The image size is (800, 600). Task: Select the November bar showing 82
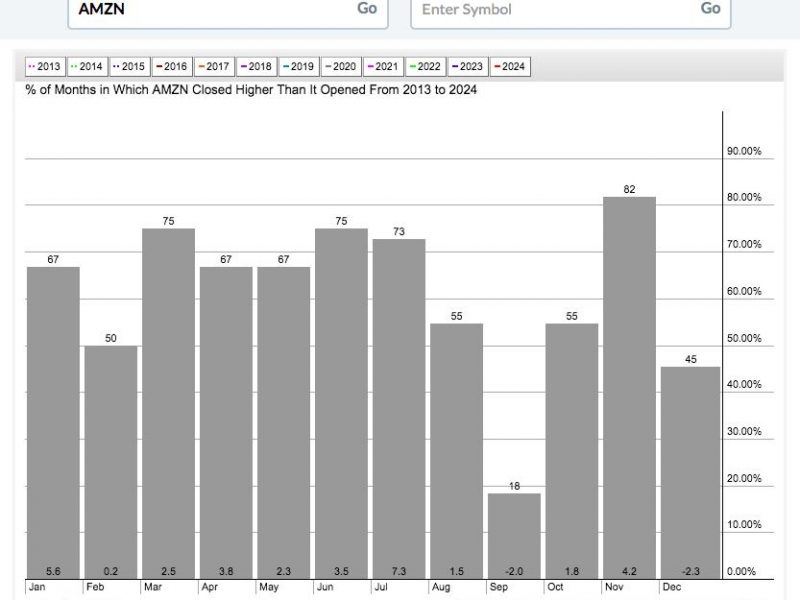(630, 388)
